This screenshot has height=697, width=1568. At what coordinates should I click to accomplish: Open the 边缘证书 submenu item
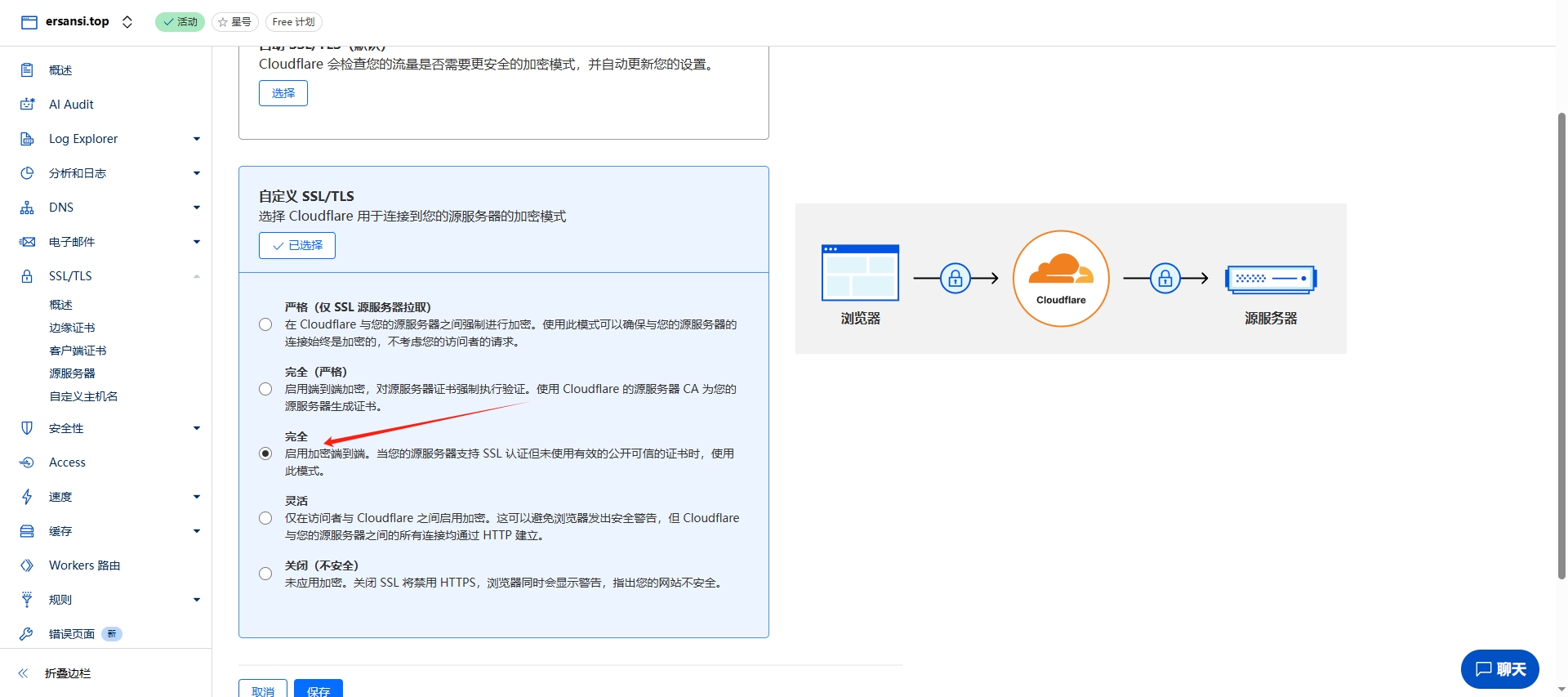(x=72, y=328)
